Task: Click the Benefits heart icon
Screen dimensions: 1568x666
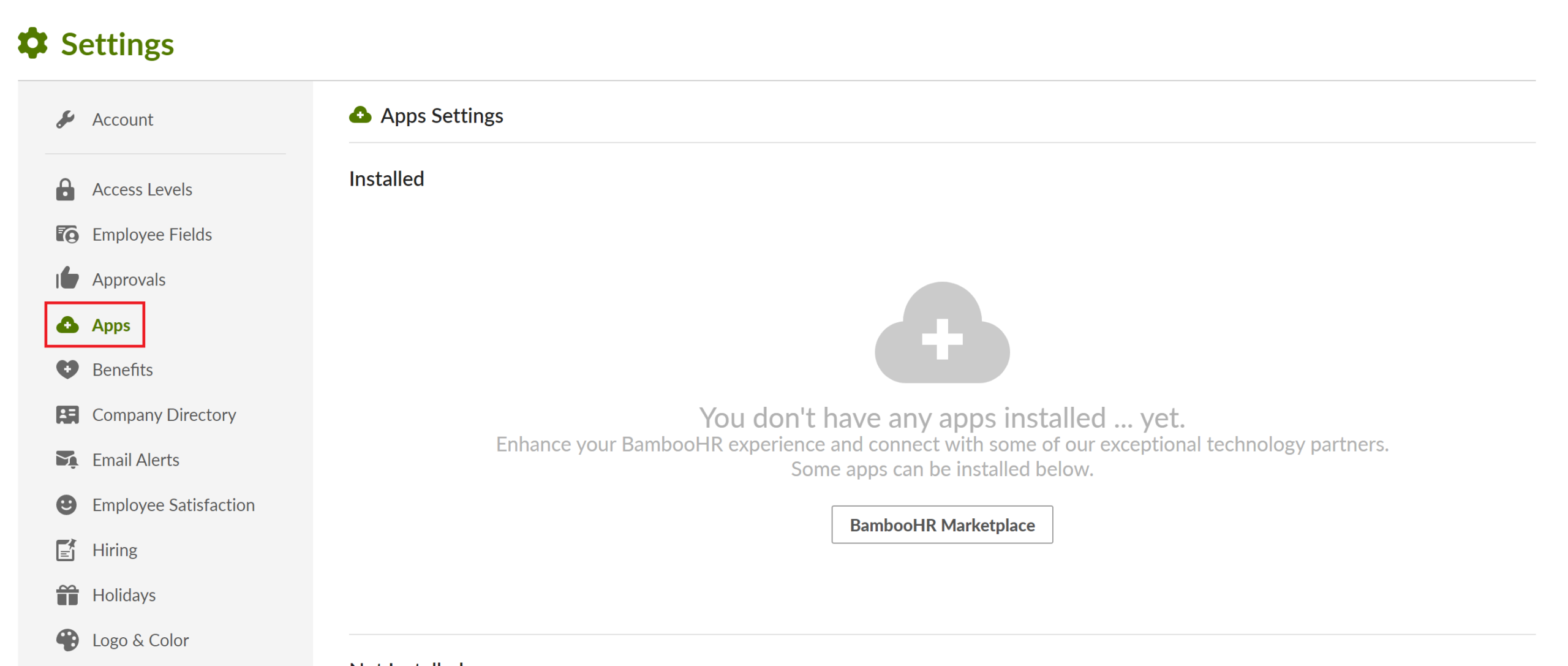Action: (67, 369)
